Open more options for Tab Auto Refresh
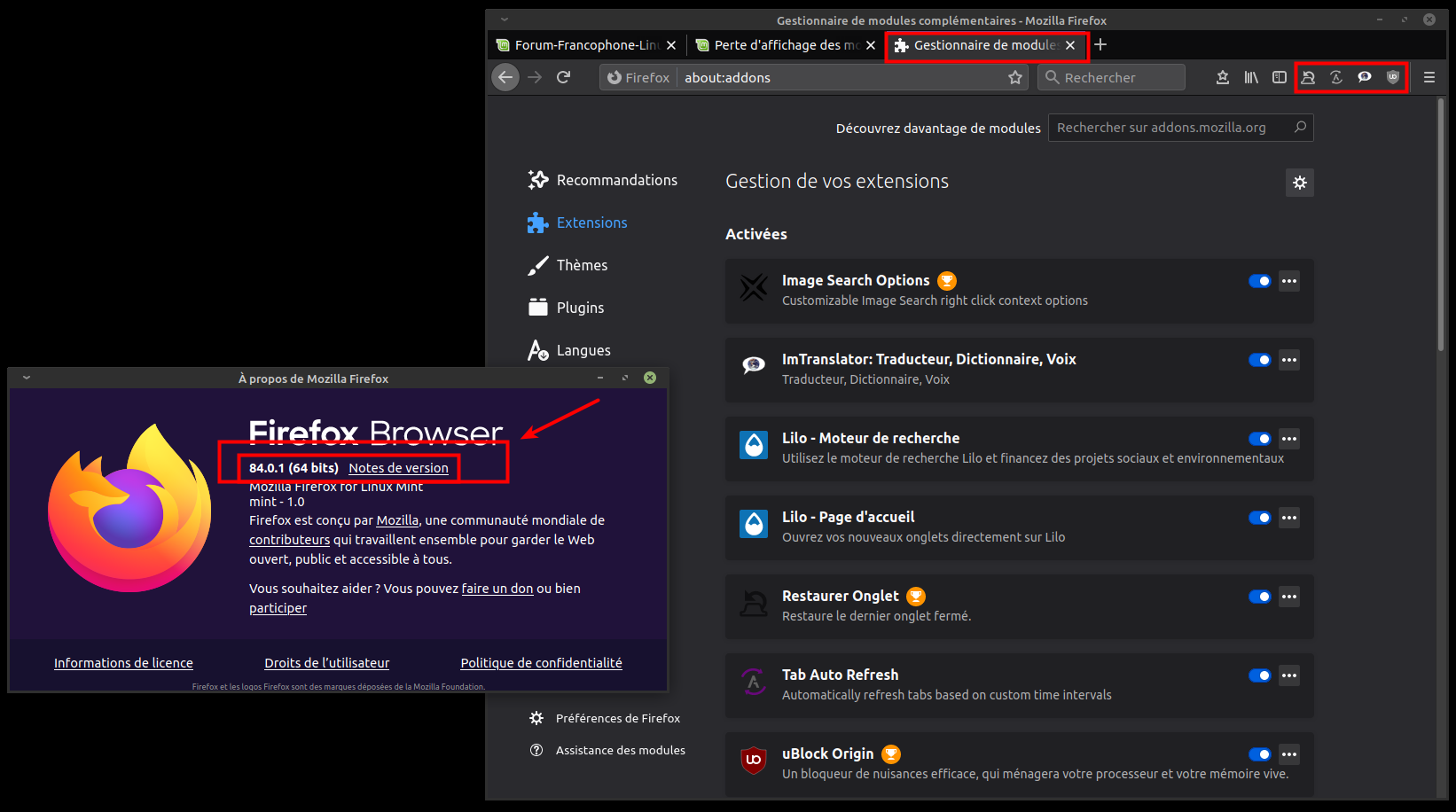 1289,675
